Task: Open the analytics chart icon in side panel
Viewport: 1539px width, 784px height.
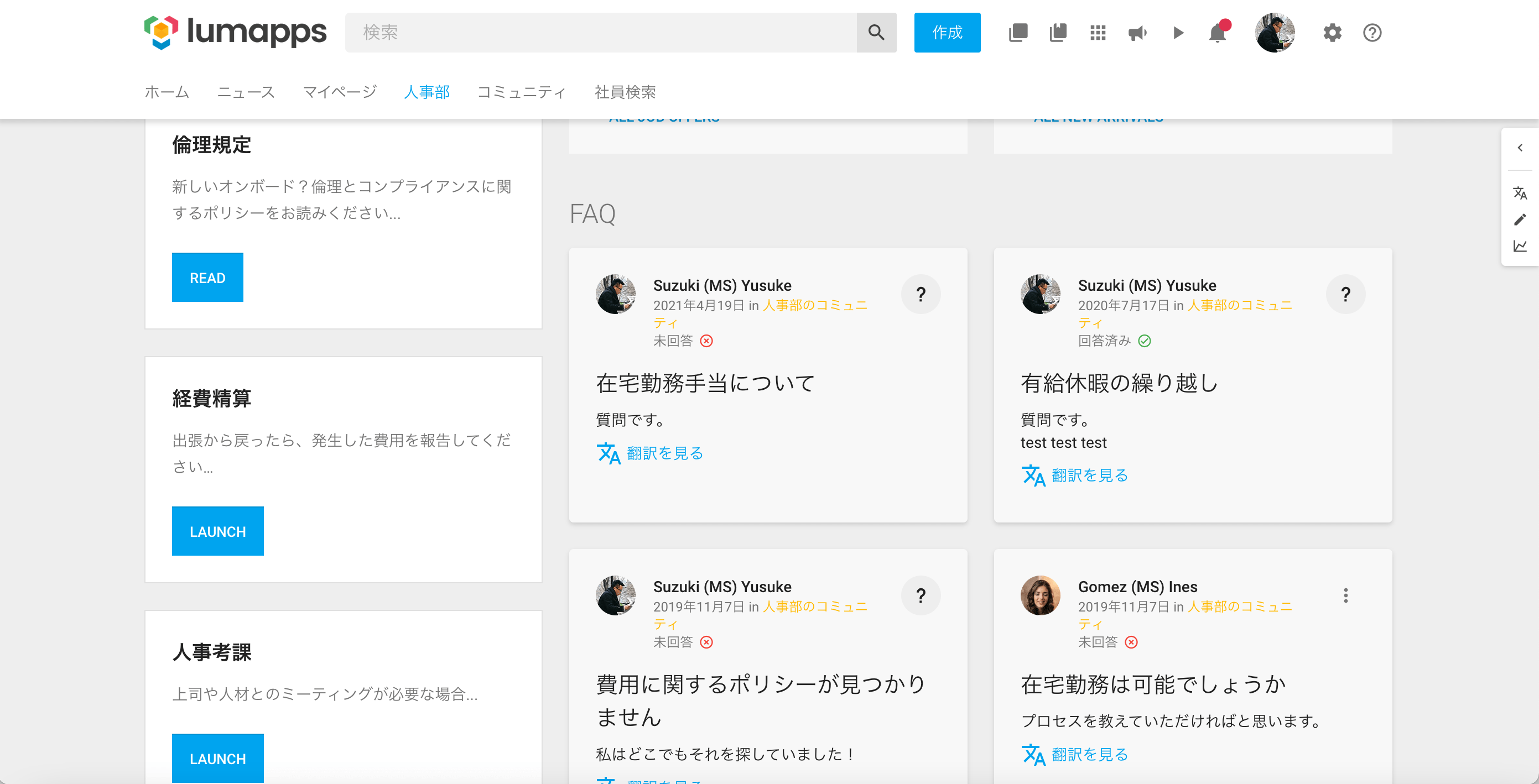Action: click(x=1519, y=246)
